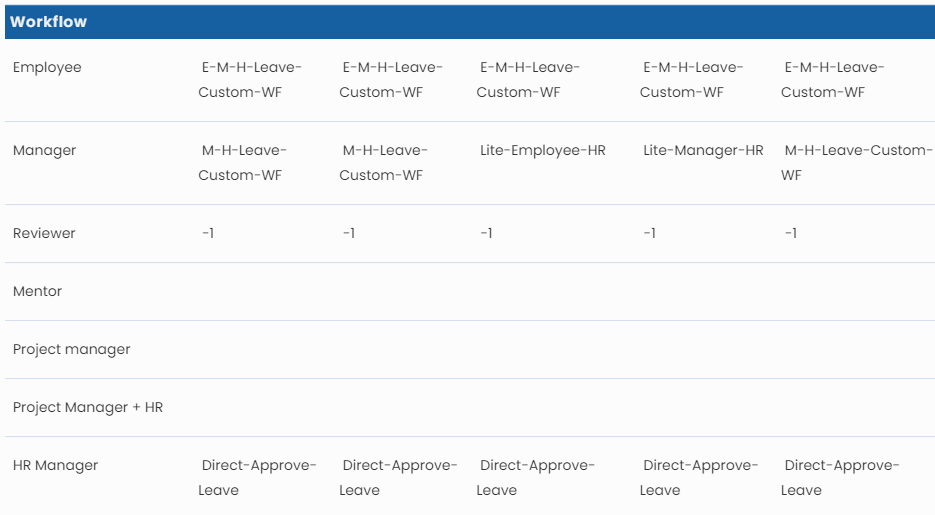Open last E-M-H-Leave-Custom-WF in Employee row
Viewport: 935px width, 515px height.
[x=833, y=79]
